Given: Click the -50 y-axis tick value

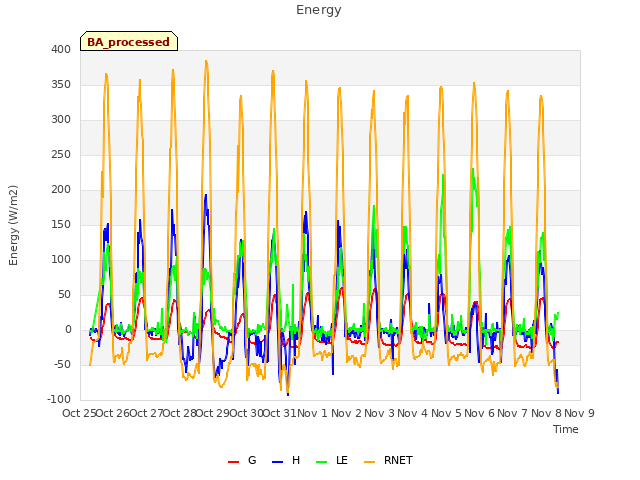Looking at the screenshot, I should [62, 364].
